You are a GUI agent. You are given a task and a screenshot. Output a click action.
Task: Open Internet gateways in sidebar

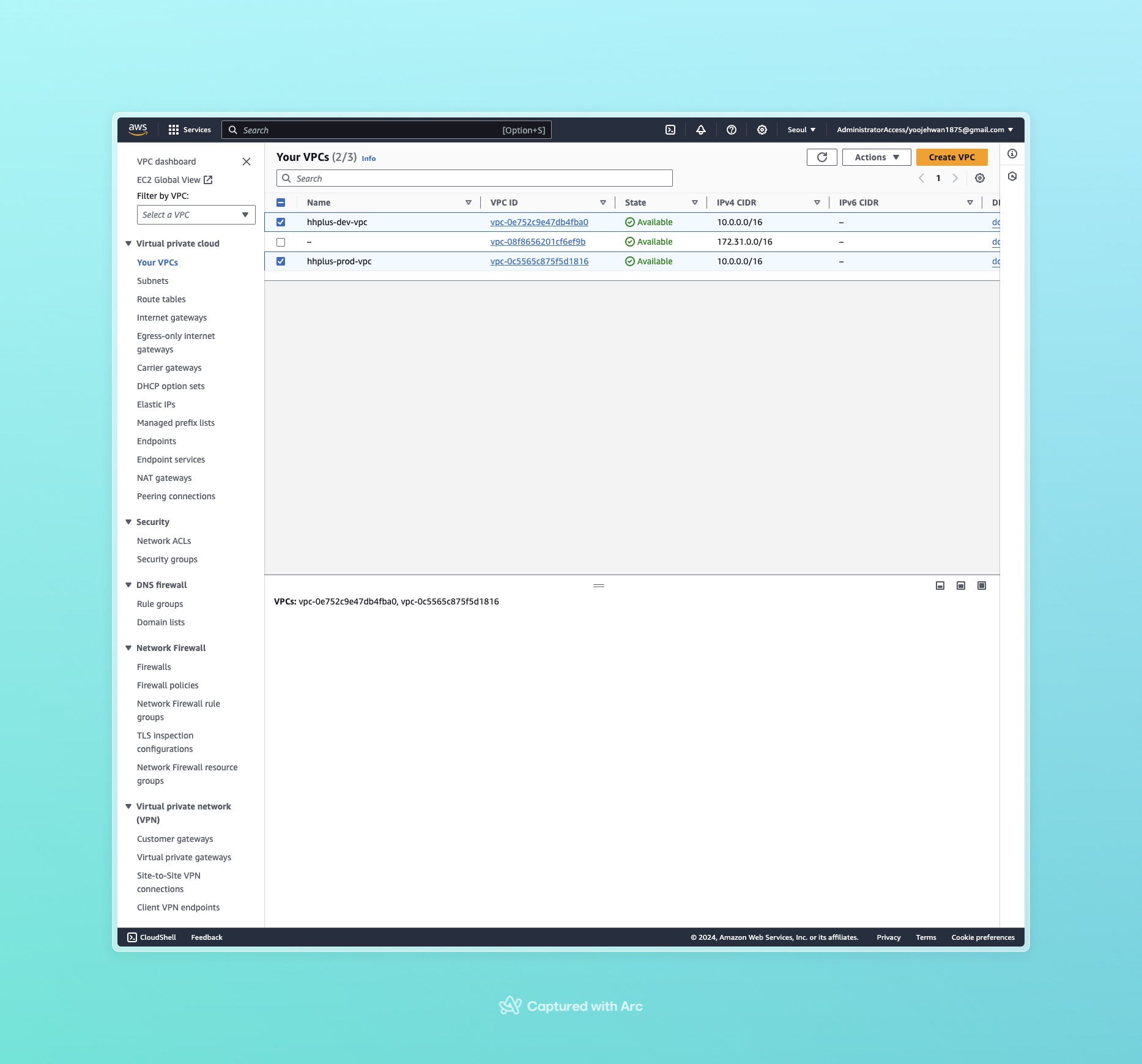(172, 318)
